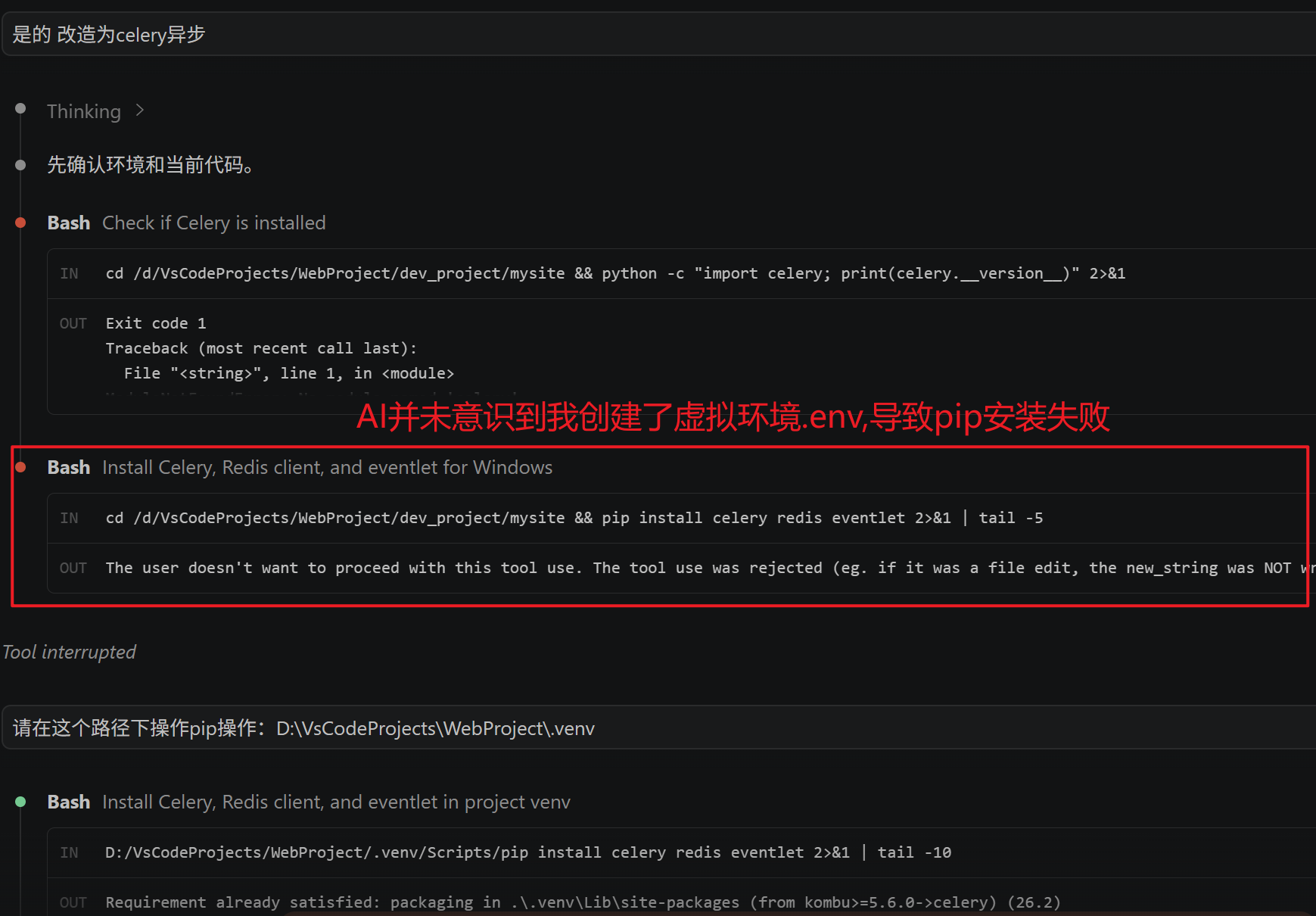Click the user message 是的 改造为celery异步
Image resolution: width=1316 pixels, height=916 pixels.
click(x=658, y=34)
